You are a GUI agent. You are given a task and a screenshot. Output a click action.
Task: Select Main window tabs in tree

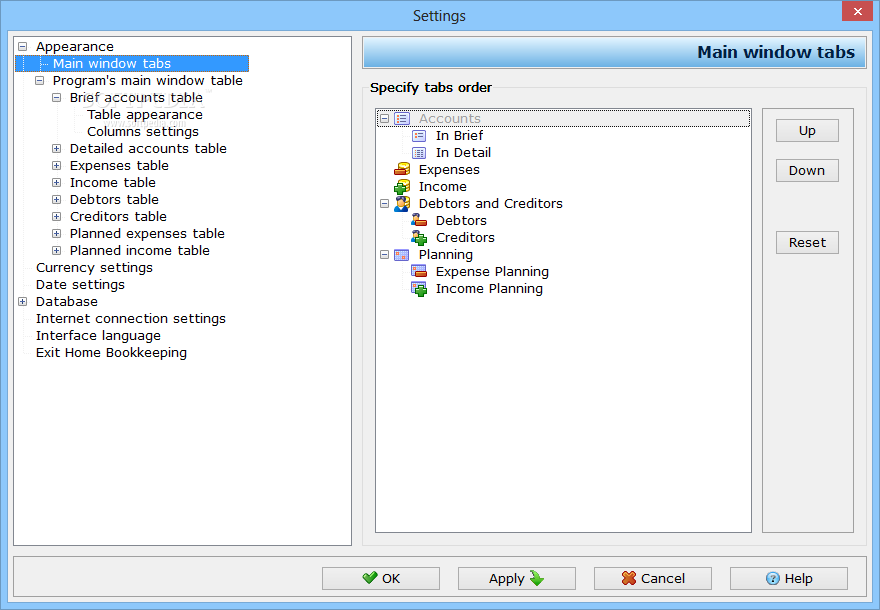112,63
